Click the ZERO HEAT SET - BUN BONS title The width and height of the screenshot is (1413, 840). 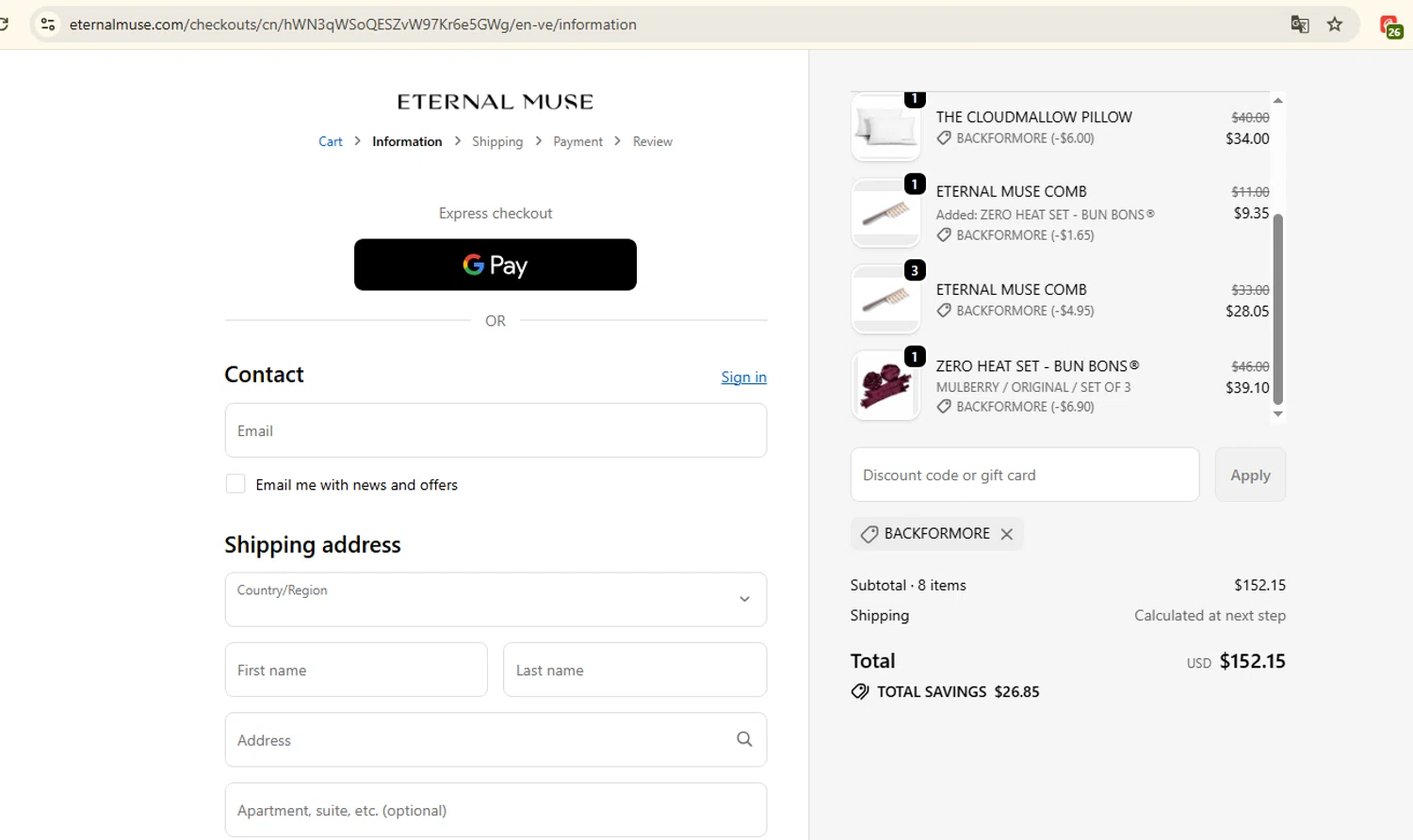click(x=1037, y=366)
